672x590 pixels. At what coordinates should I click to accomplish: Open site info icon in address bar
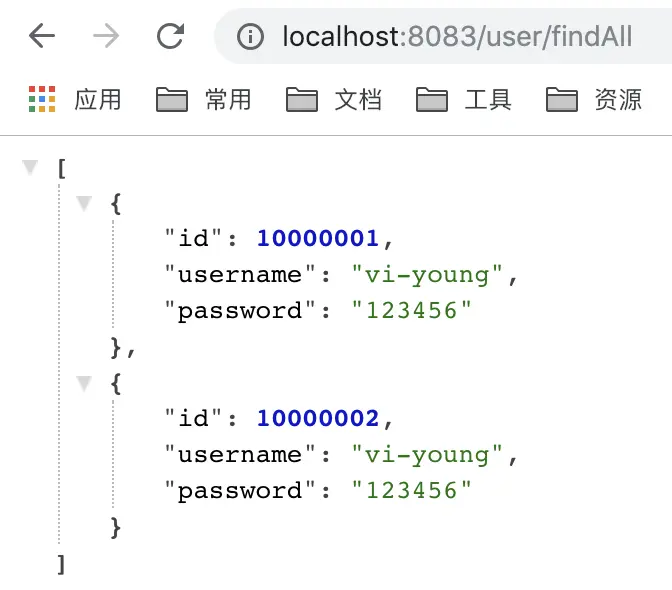[250, 36]
